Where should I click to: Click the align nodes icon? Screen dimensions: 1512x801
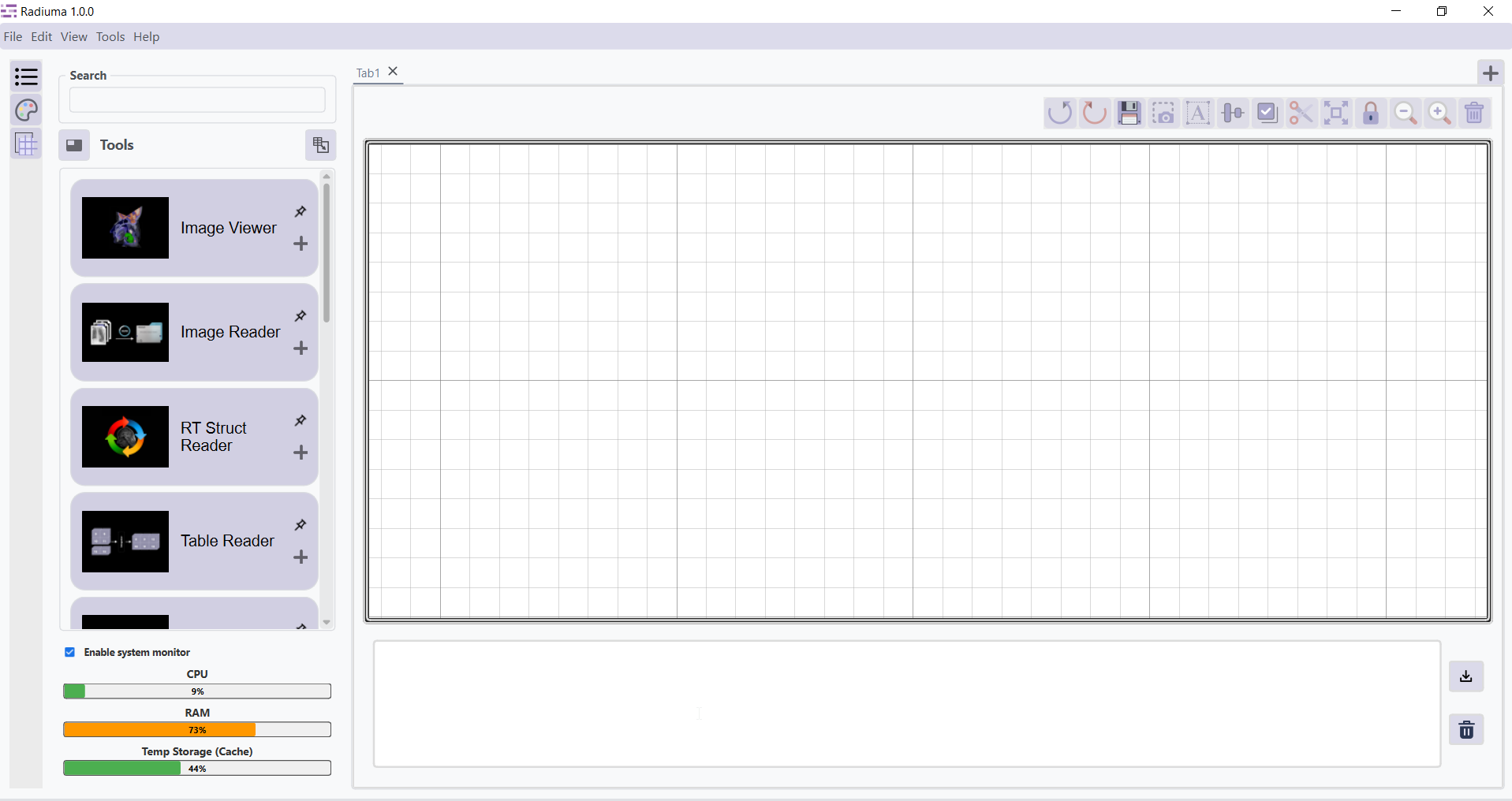(1233, 113)
